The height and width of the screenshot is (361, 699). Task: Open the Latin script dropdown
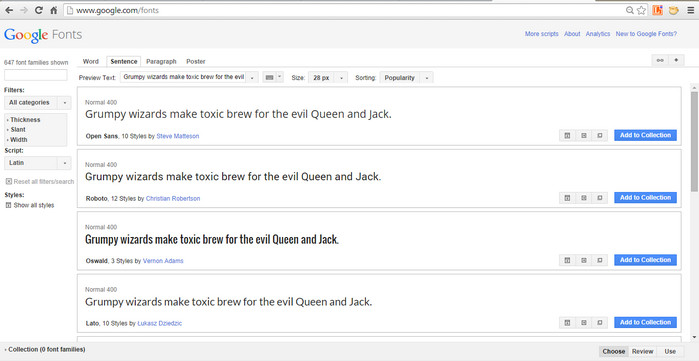[x=37, y=163]
